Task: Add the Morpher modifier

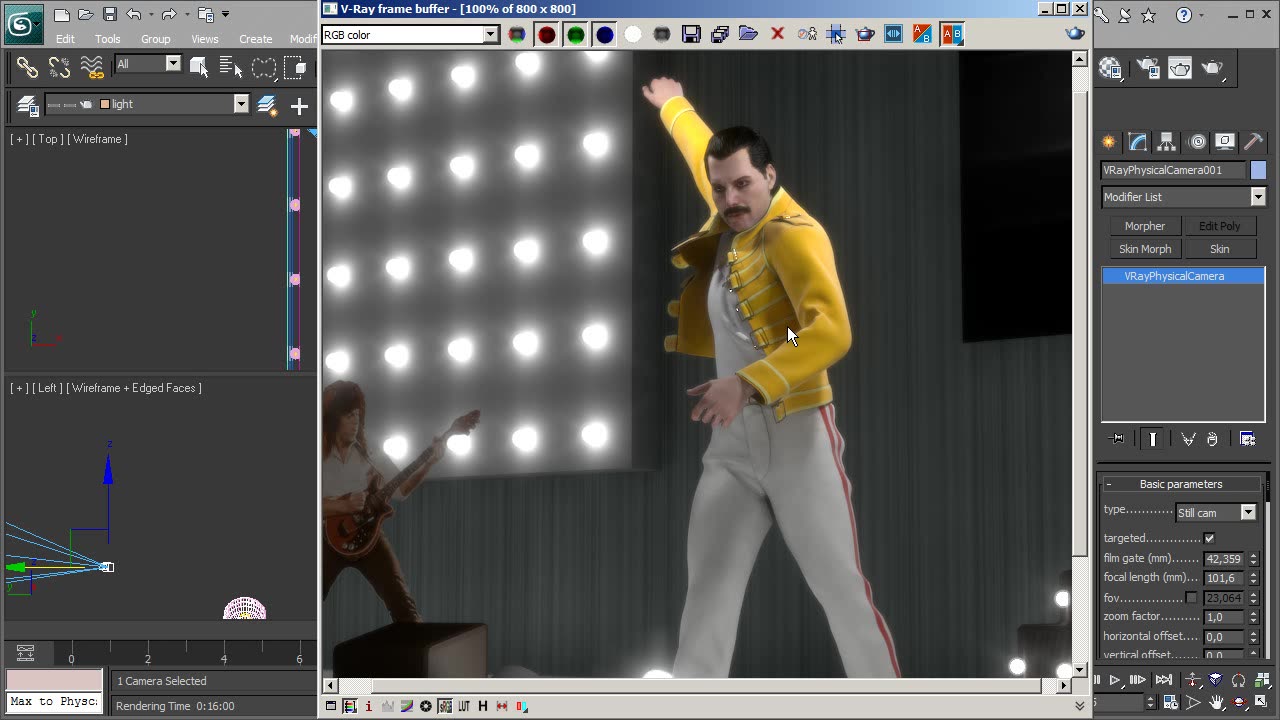Action: [x=1145, y=226]
